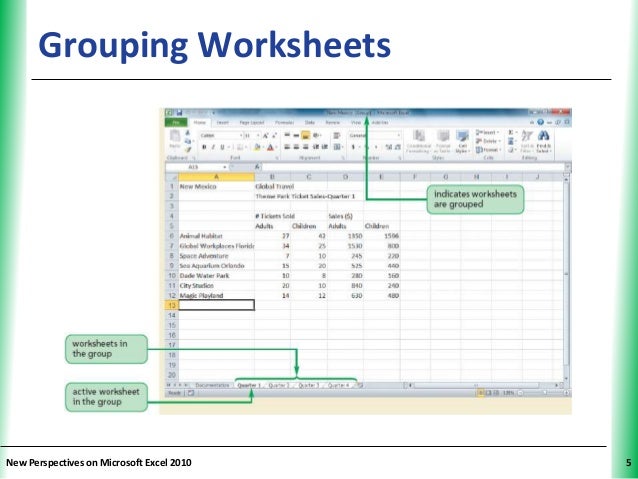The image size is (638, 479).
Task: Select the Quarter 4 sheet tab
Action: coord(339,385)
